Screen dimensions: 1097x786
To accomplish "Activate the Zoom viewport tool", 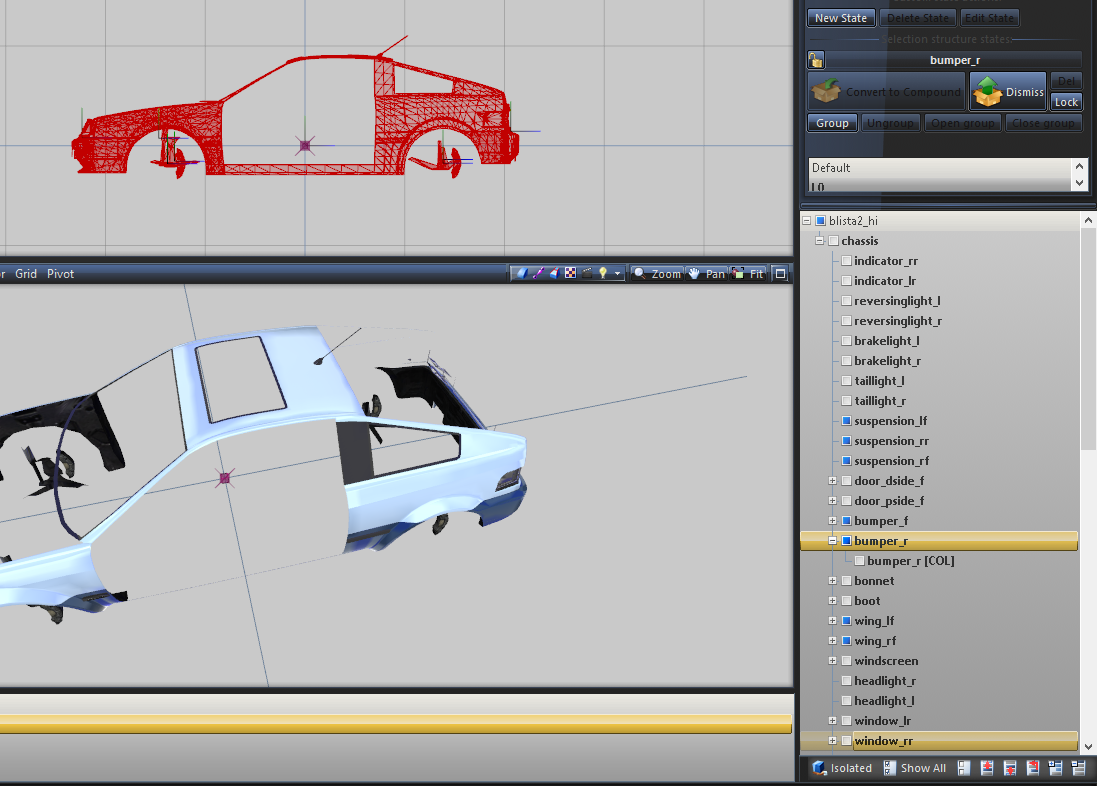I will (656, 274).
